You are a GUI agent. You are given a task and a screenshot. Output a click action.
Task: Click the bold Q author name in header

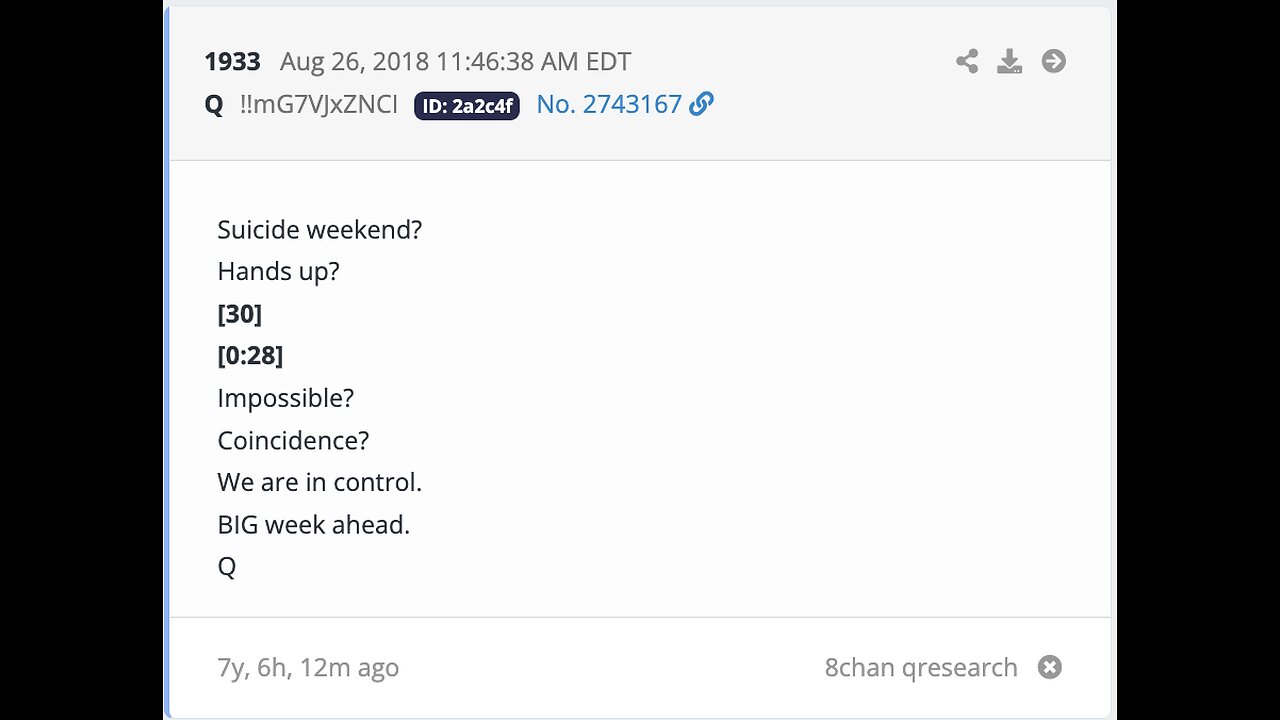tap(214, 105)
